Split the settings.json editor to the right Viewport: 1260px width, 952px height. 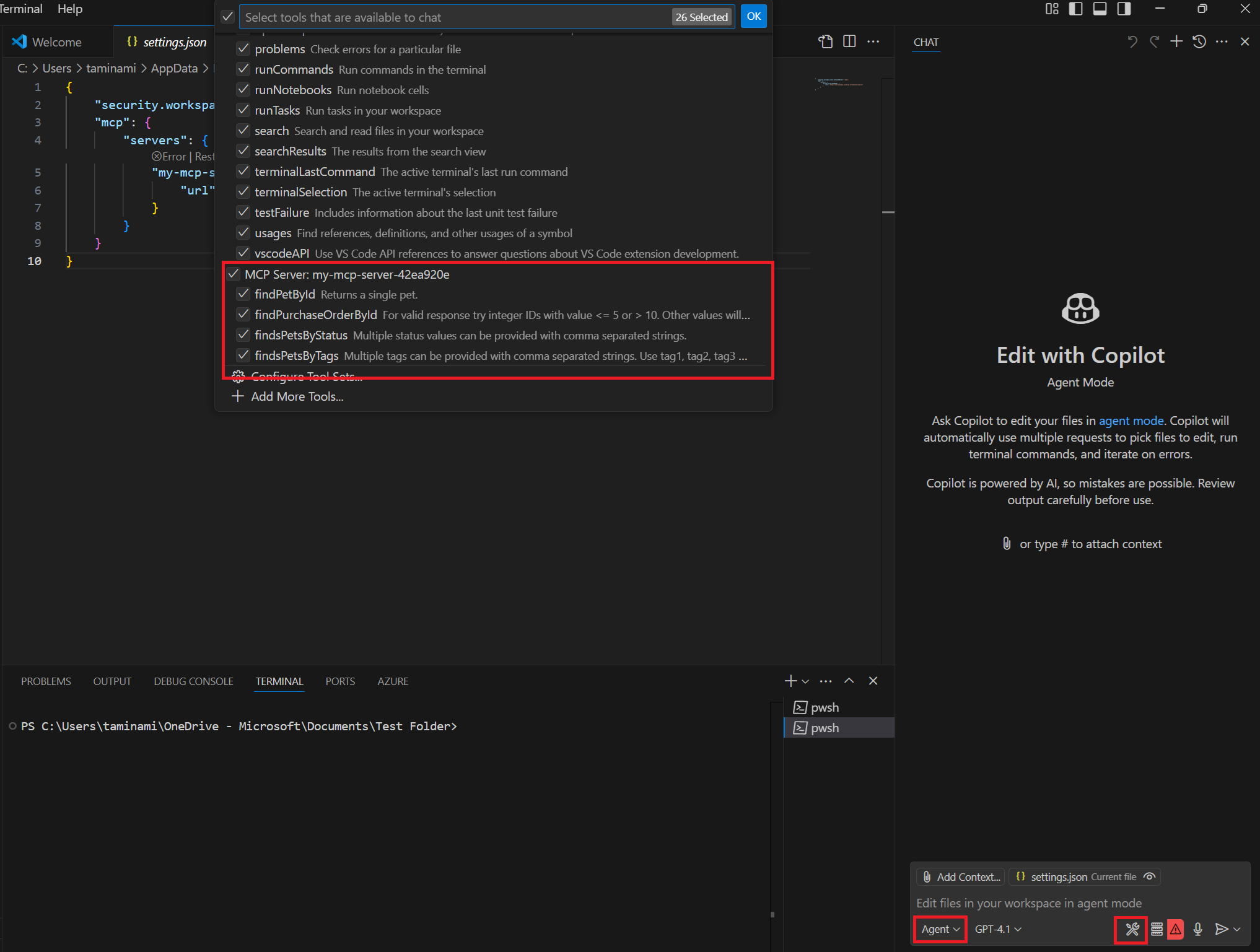(x=849, y=41)
